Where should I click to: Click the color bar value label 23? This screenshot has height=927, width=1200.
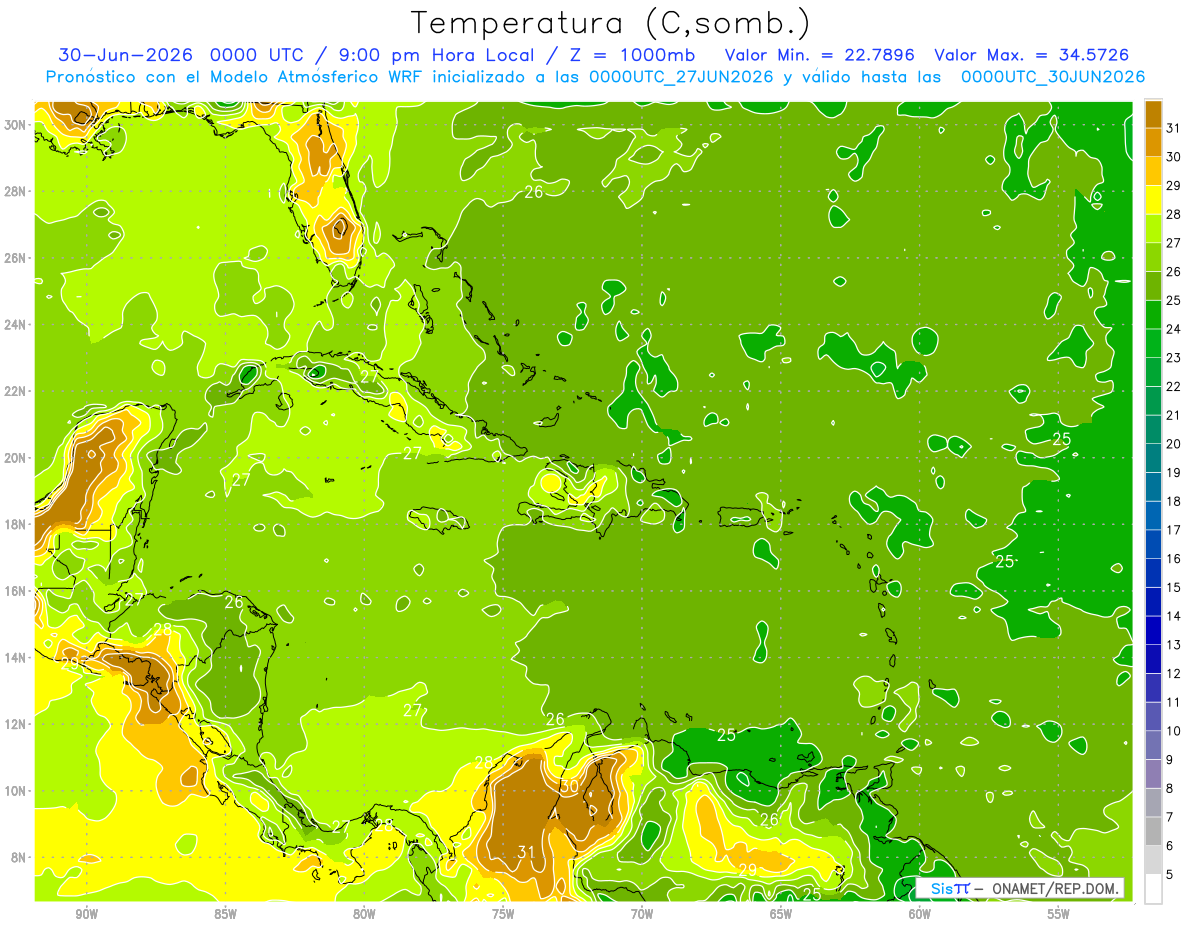[x=1174, y=357]
